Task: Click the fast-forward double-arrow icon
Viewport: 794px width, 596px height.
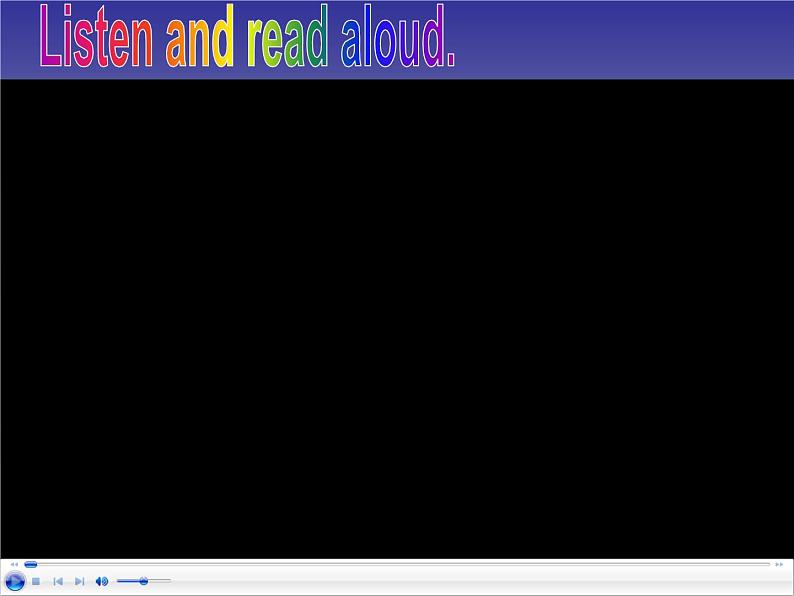Action: (x=779, y=564)
